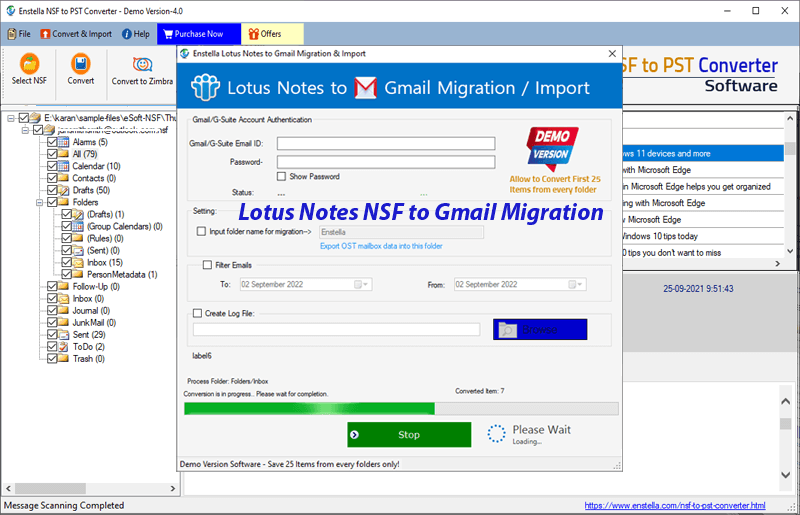Open the enstella.com nsf-to-pst-converter link
This screenshot has width=800, height=515.
[674, 505]
